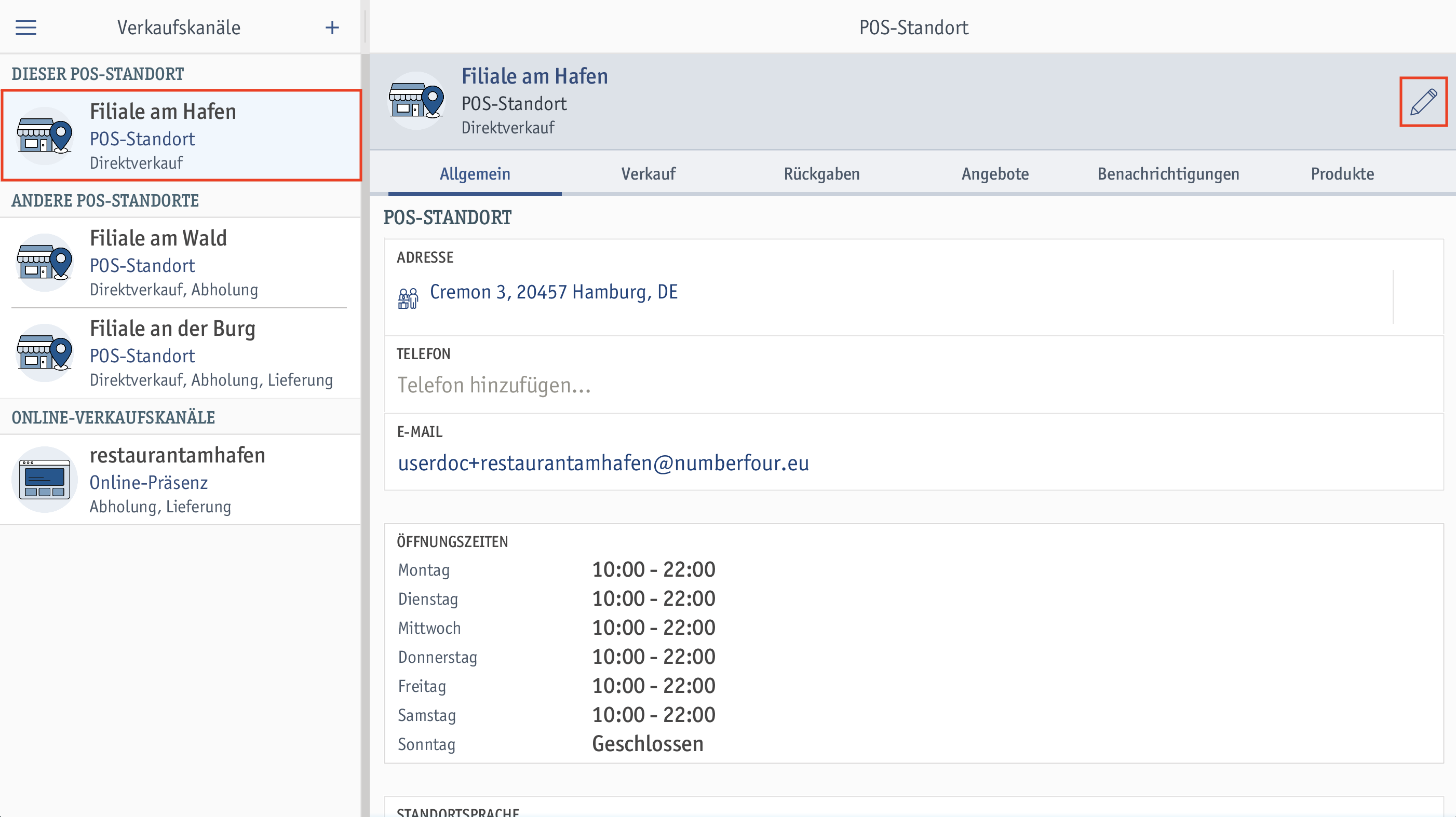Edit location with the pencil icon

[x=1423, y=102]
